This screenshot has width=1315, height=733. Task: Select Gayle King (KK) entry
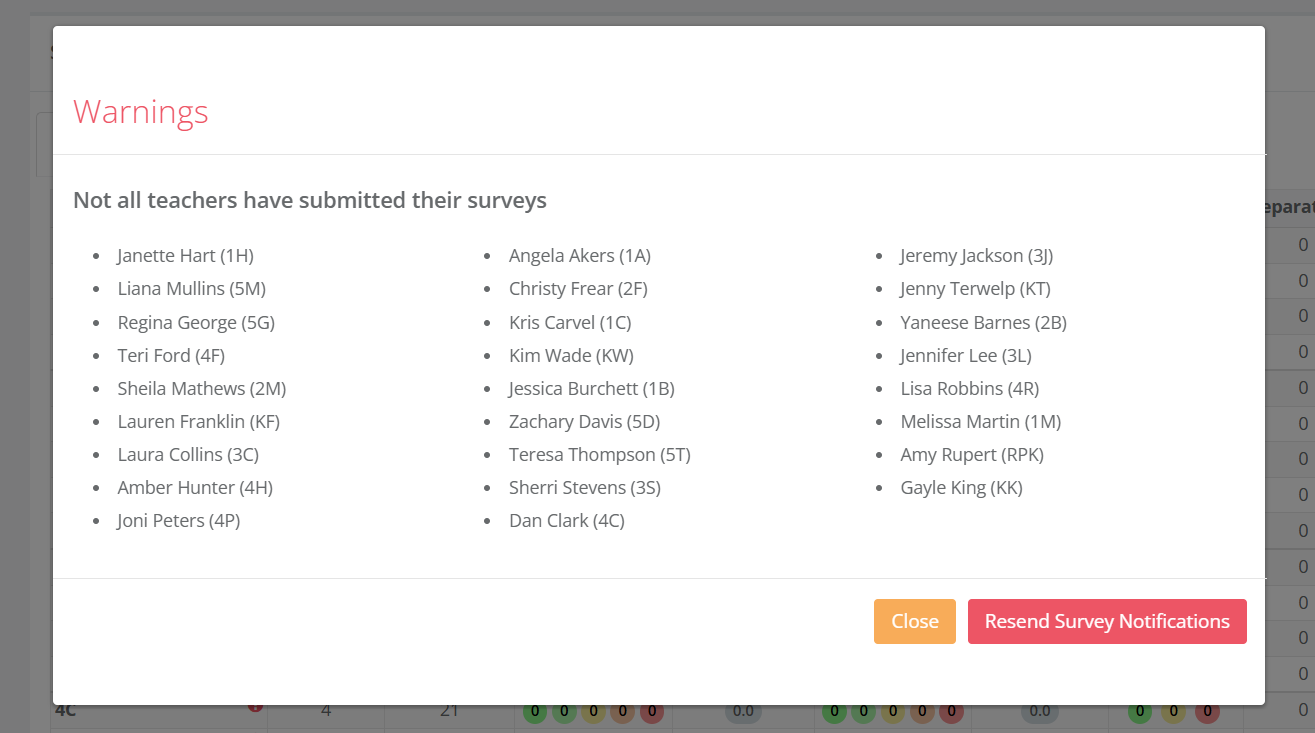tap(961, 487)
